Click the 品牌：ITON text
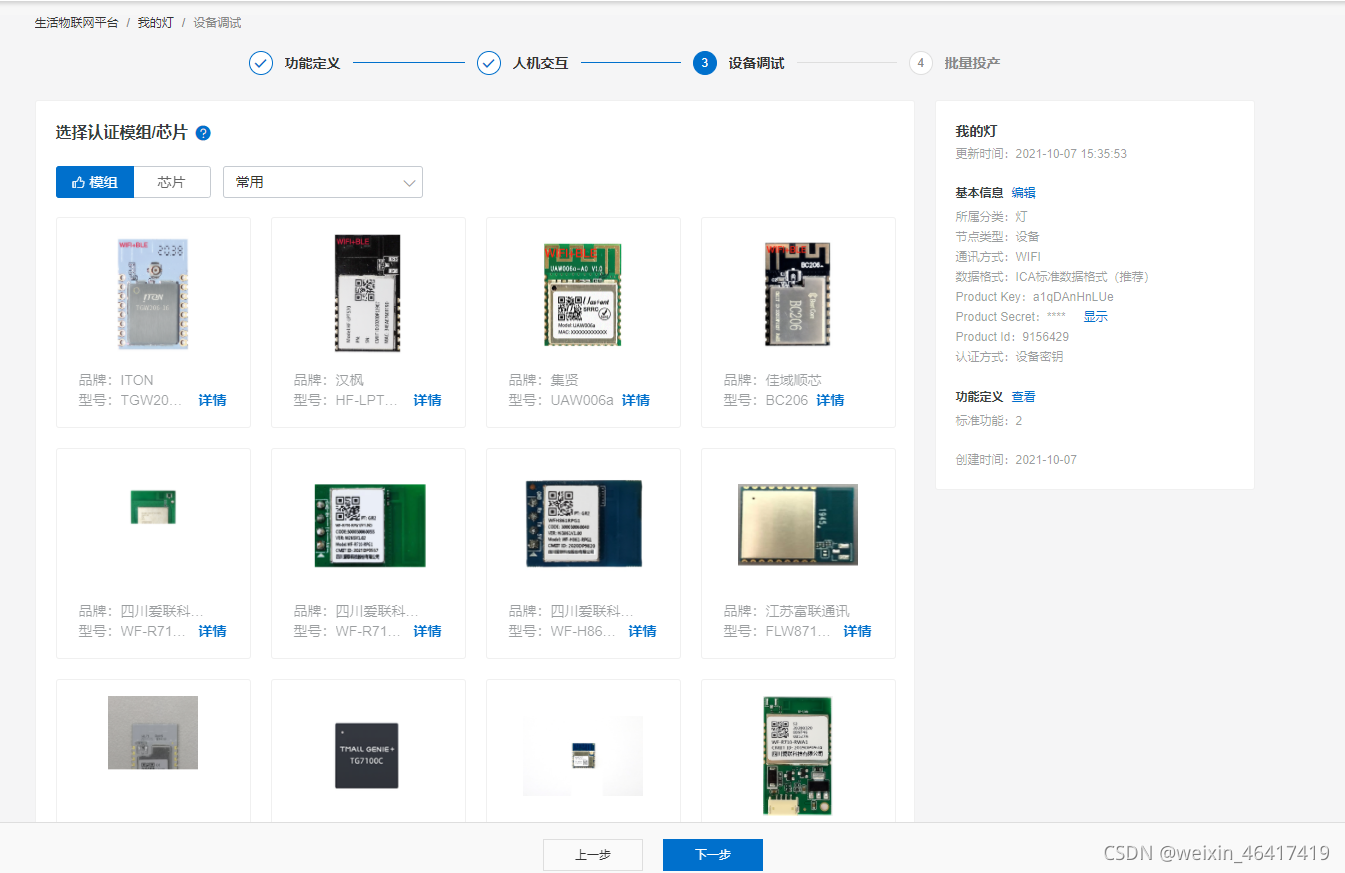Viewport: 1345px width, 873px height. coord(116,380)
